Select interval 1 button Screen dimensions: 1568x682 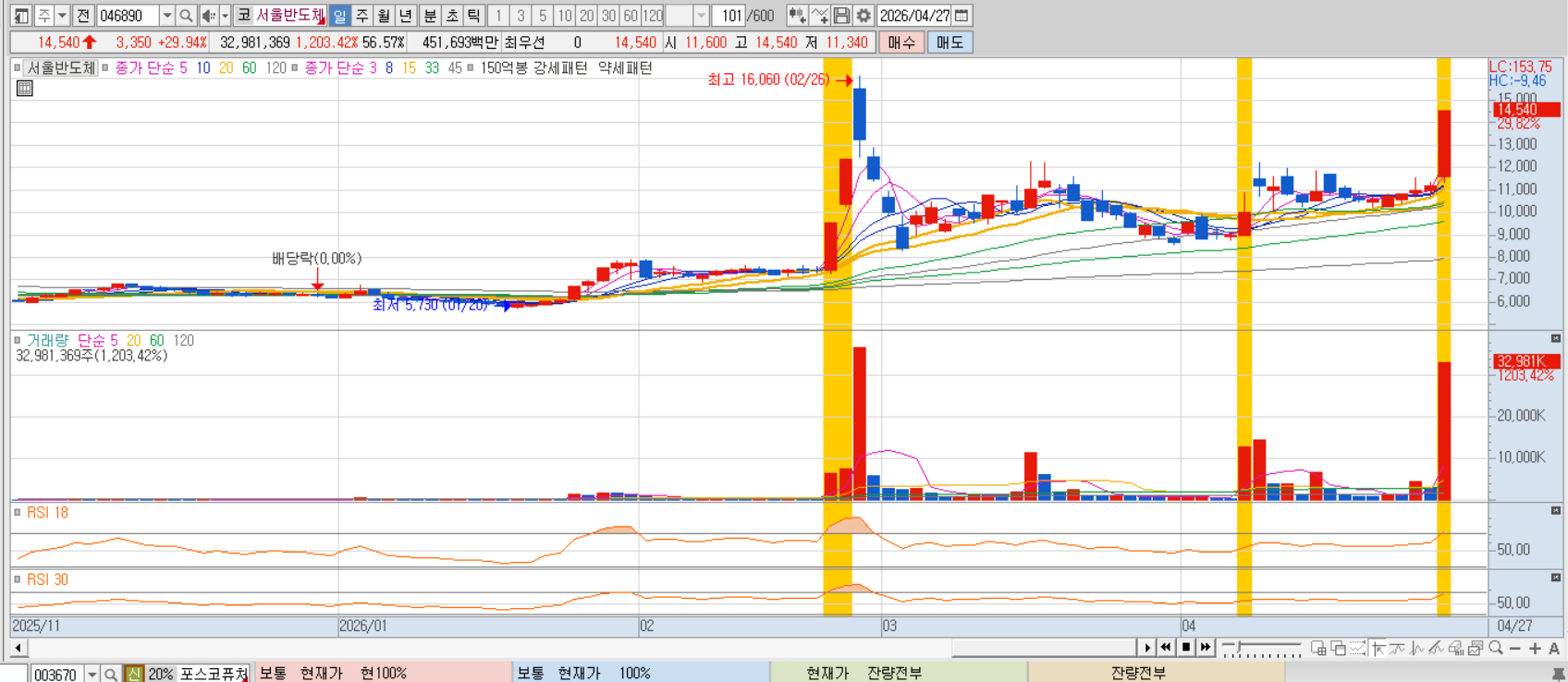(498, 16)
